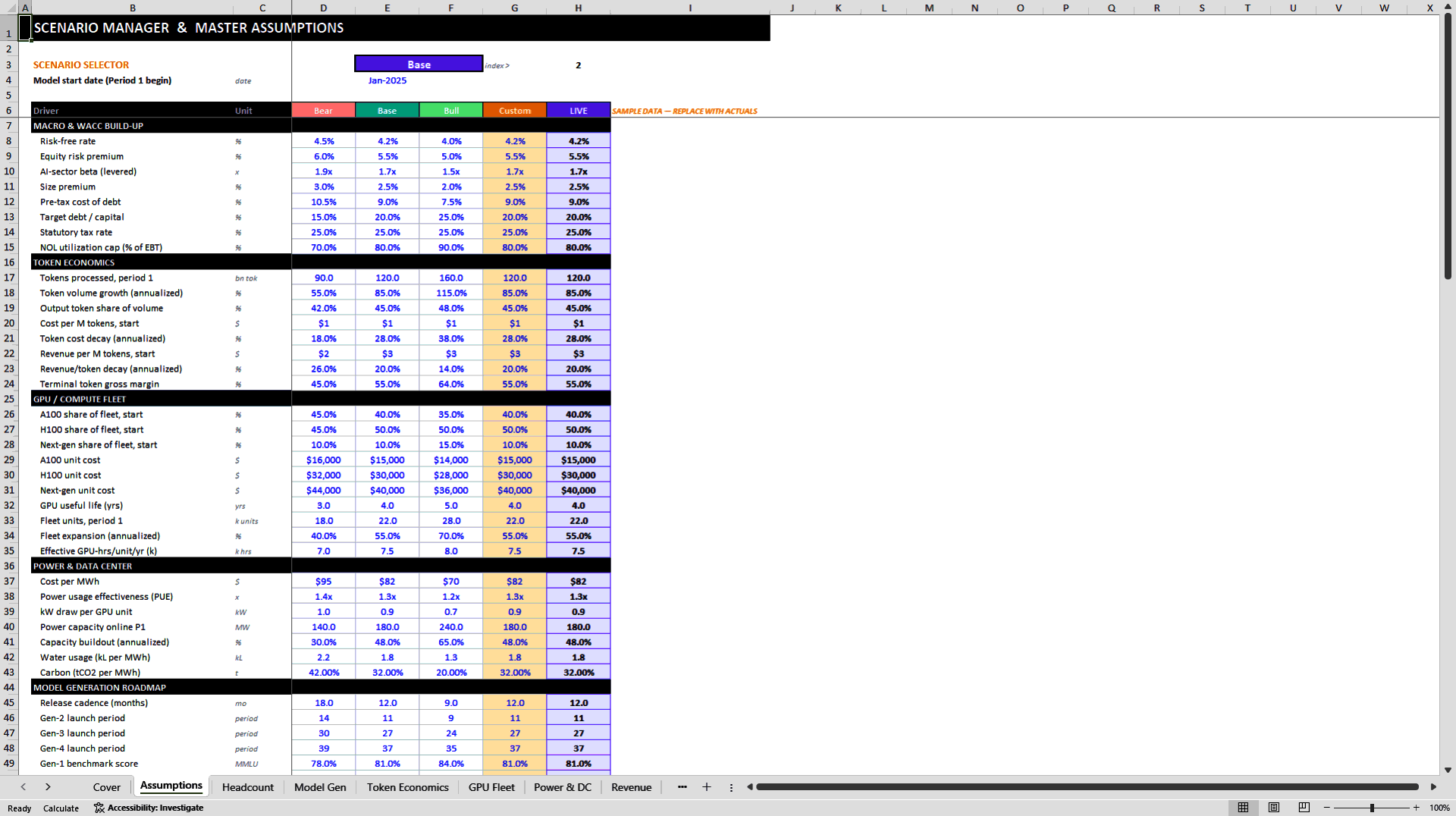Switch to Normal view icon

(1243, 808)
